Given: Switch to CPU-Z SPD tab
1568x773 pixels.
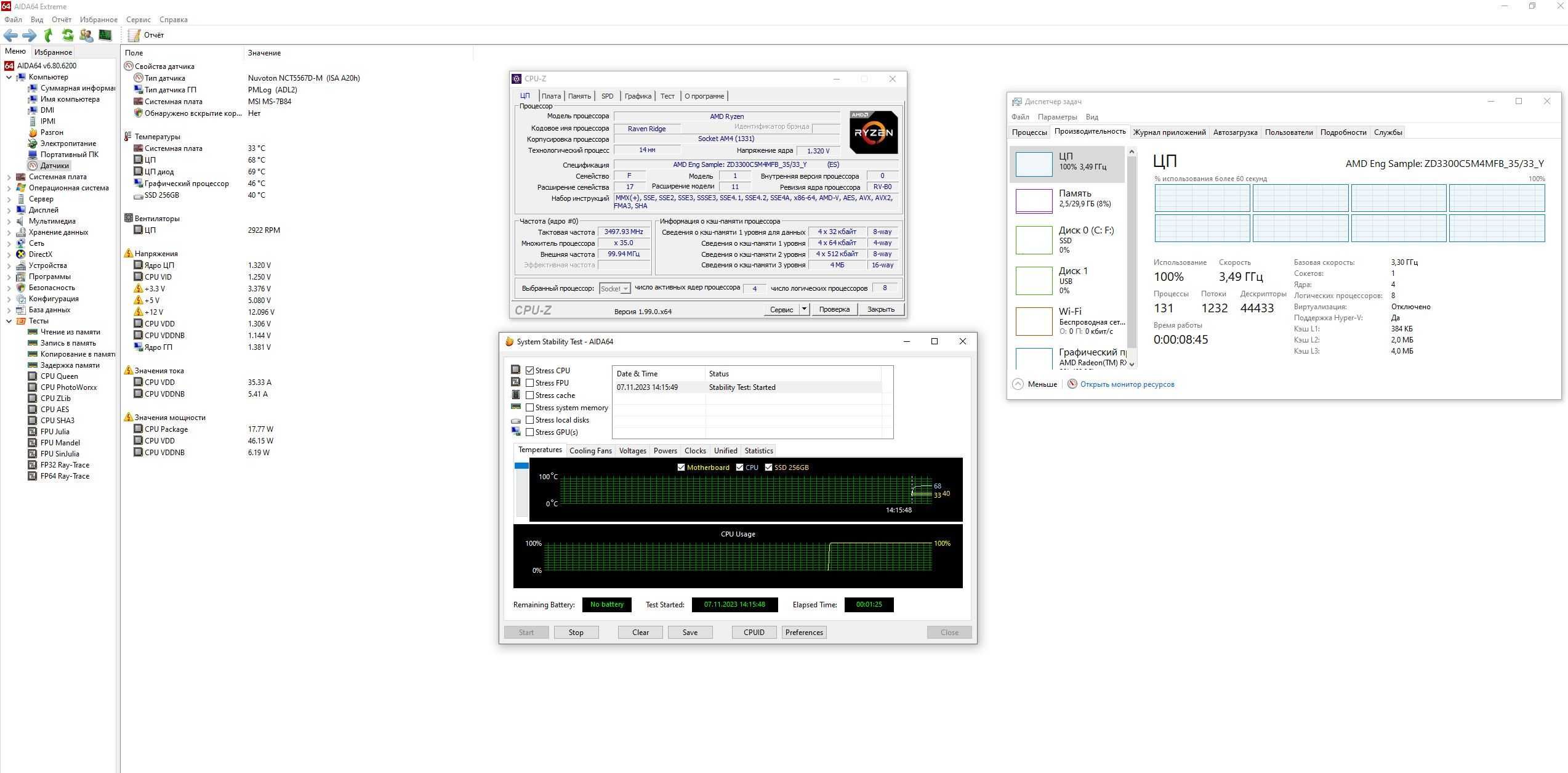Looking at the screenshot, I should pos(607,96).
